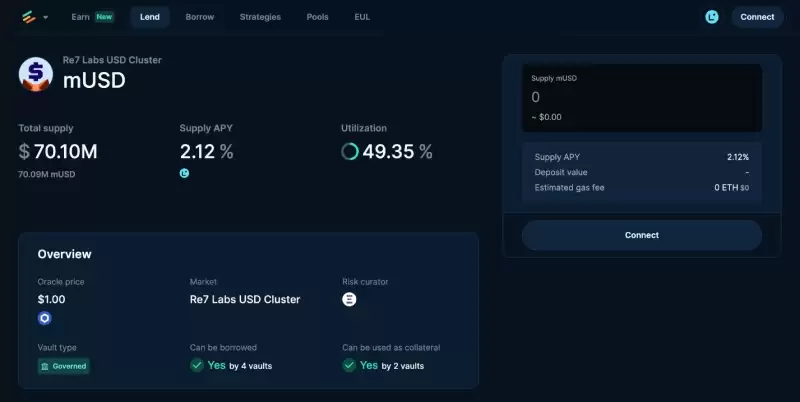Click the Governed vault type badge

(63, 366)
